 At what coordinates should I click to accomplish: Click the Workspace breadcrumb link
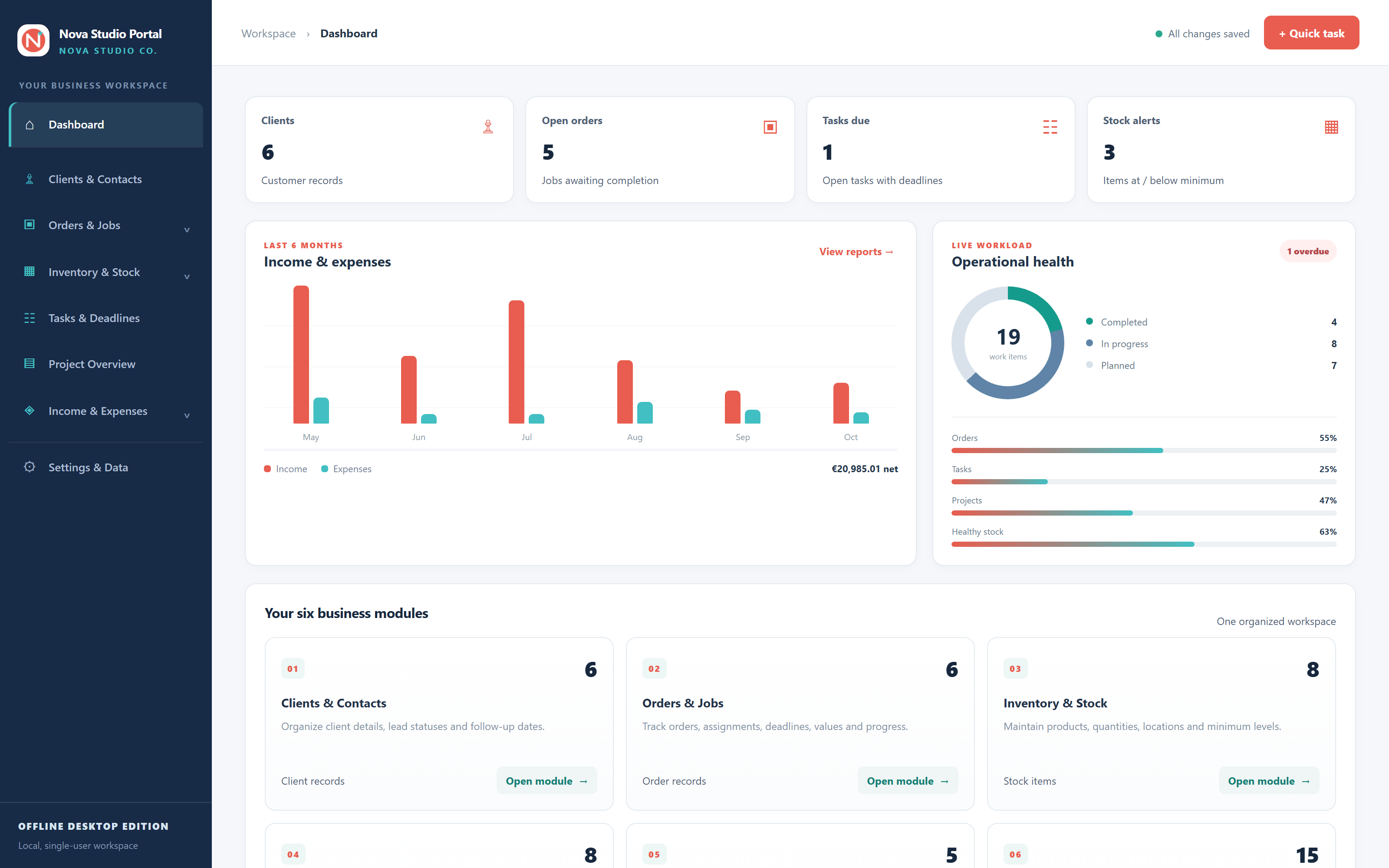tap(268, 33)
